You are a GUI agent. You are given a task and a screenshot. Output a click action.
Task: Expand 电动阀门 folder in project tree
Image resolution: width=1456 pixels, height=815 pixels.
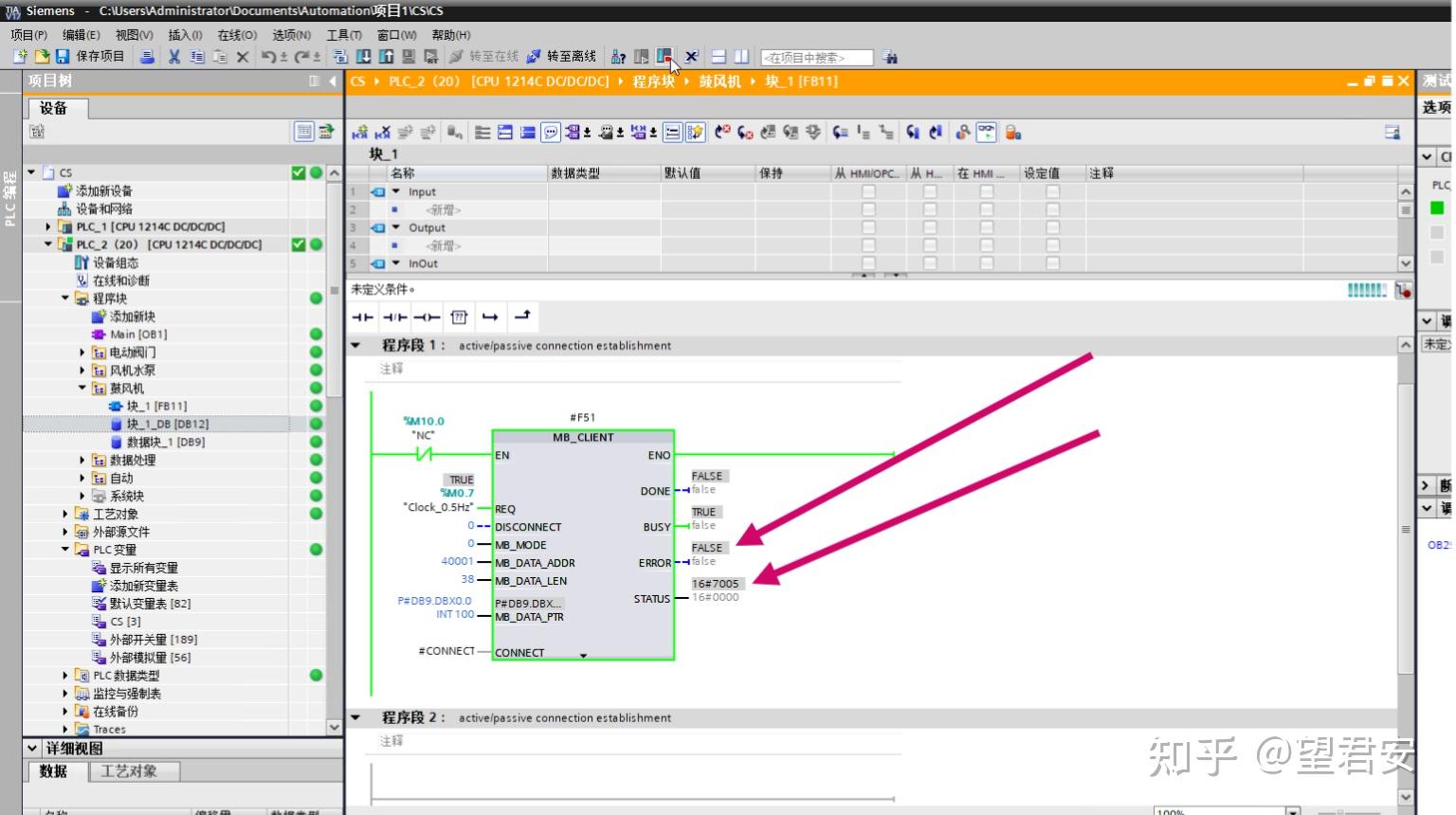[82, 353]
